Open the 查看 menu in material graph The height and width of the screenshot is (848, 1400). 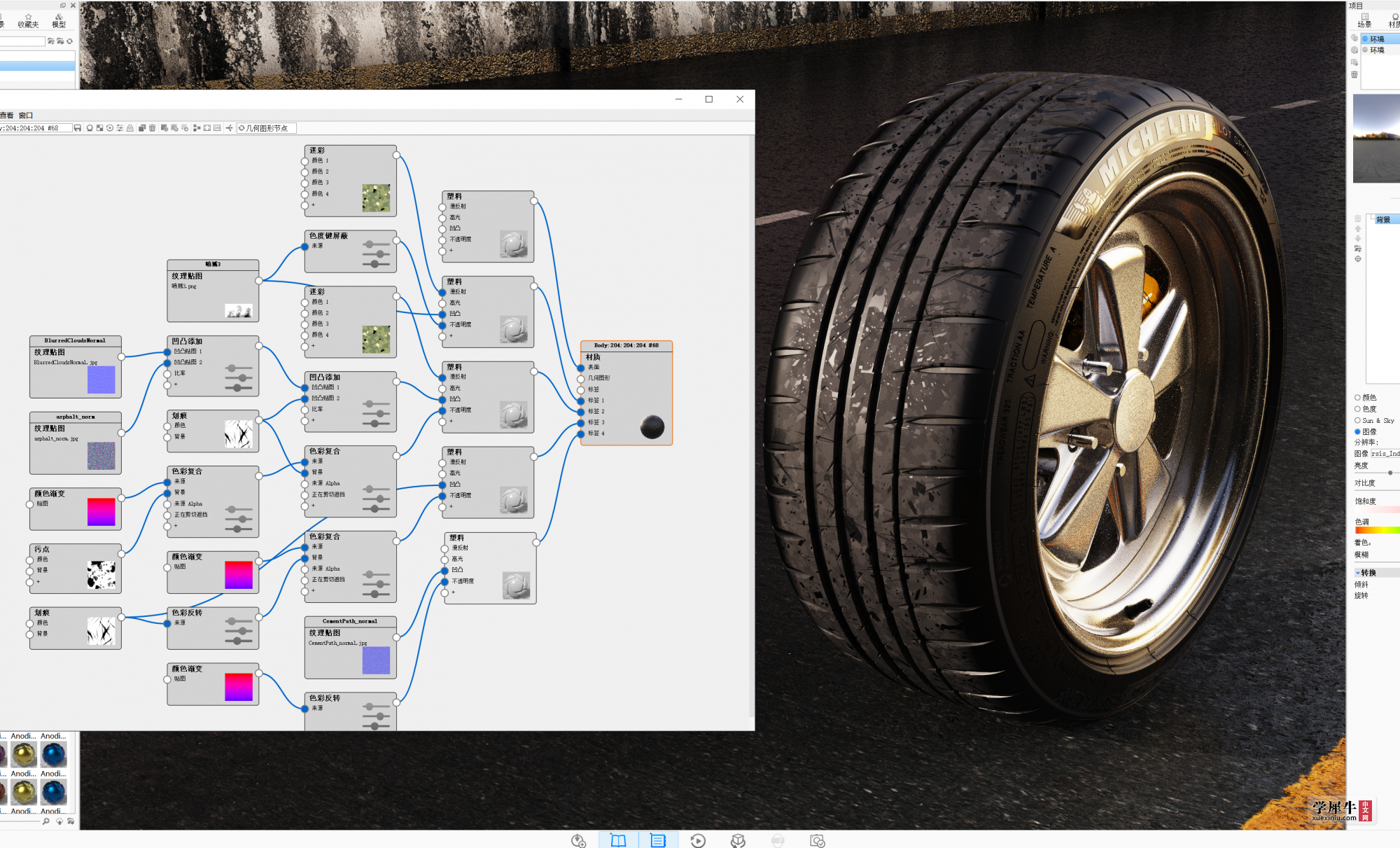[7, 115]
